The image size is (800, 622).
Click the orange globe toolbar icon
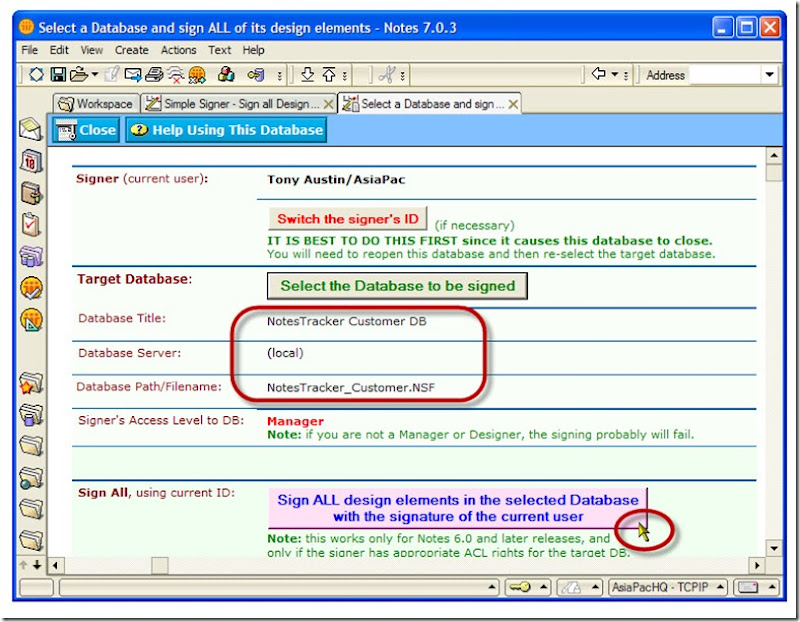197,75
